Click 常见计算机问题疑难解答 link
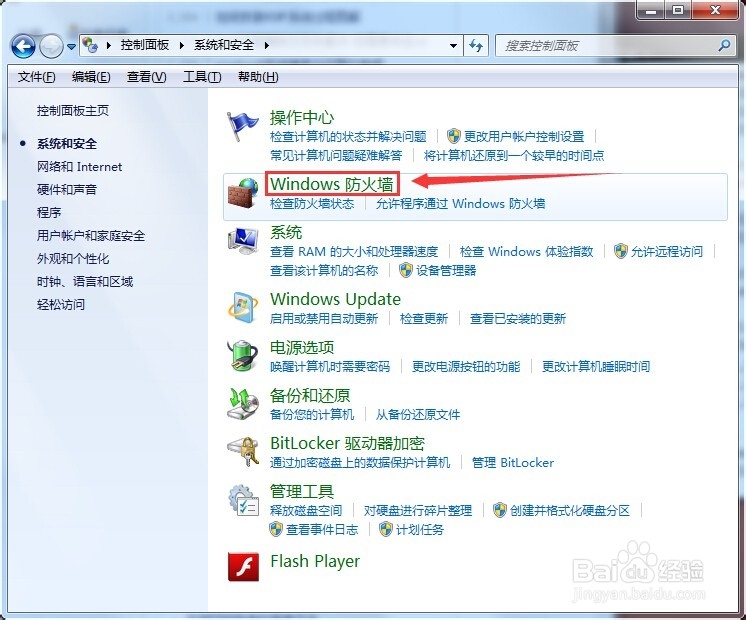The height and width of the screenshot is (620, 746). click(336, 155)
